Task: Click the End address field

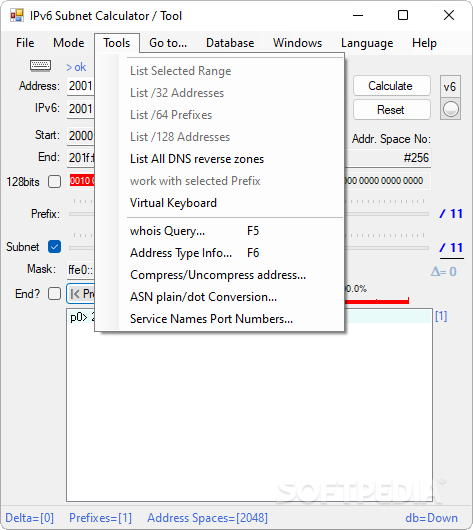Action: click(x=81, y=158)
